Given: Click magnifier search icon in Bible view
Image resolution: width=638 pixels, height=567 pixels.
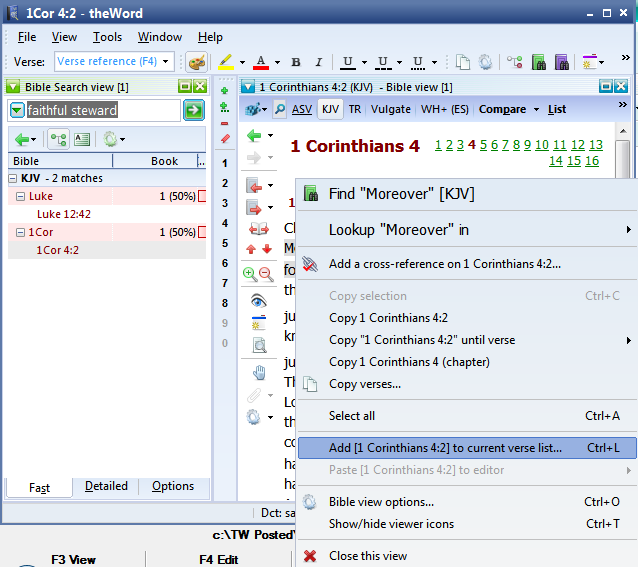Looking at the screenshot, I should click(x=280, y=109).
